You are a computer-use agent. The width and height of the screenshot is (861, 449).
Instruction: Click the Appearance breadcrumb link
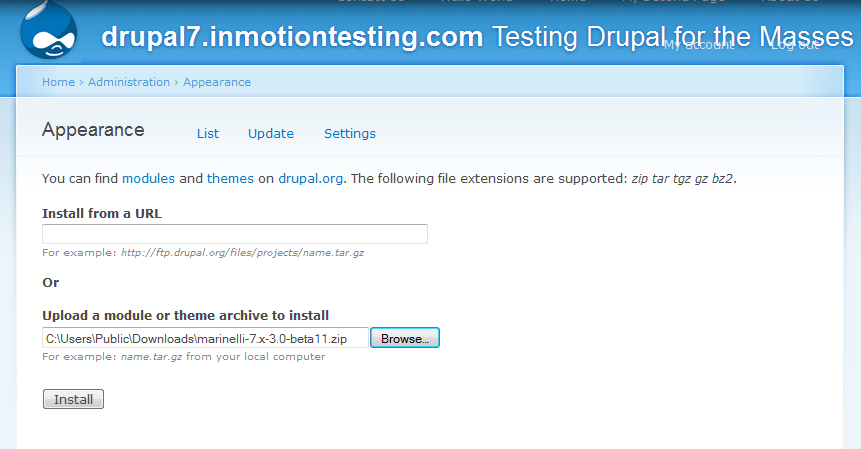point(217,82)
